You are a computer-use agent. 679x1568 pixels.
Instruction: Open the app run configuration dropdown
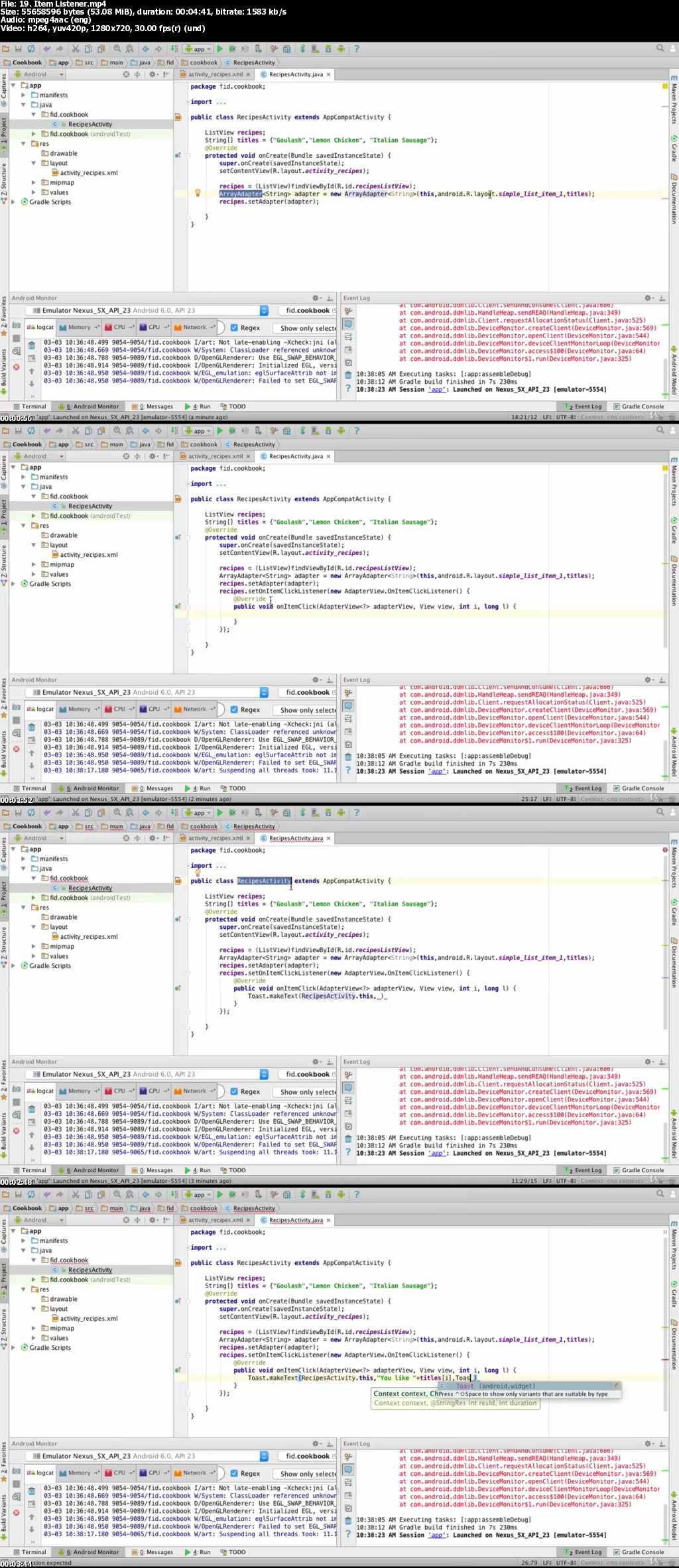point(198,49)
